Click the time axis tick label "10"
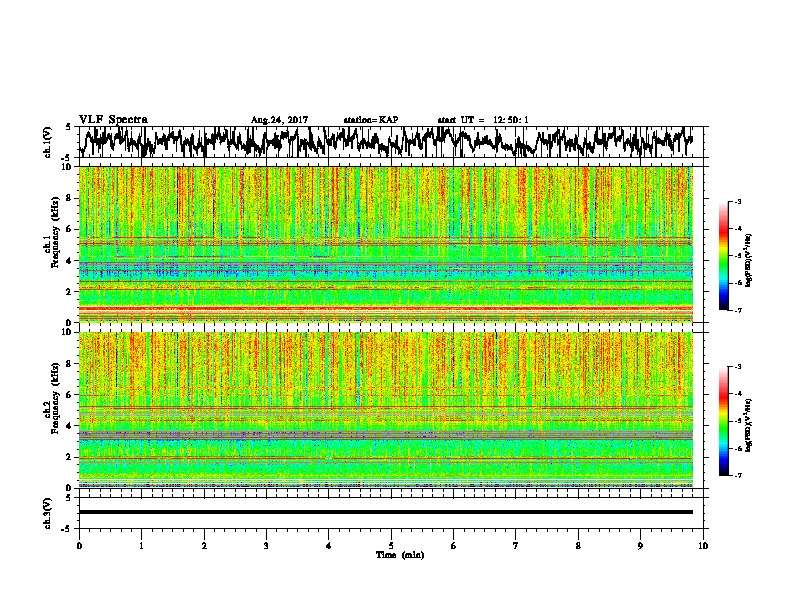792x612 pixels. coord(703,545)
